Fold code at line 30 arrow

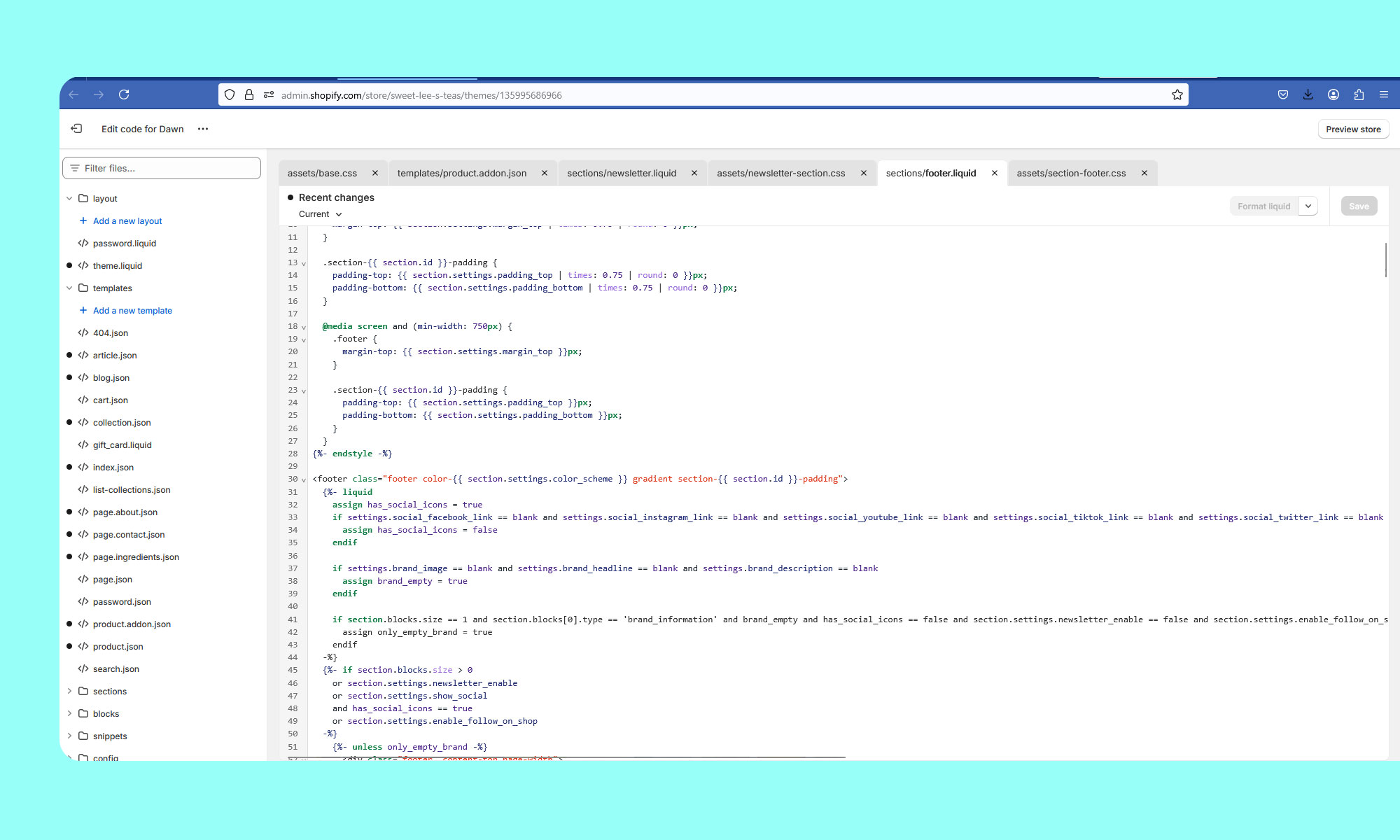coord(304,480)
